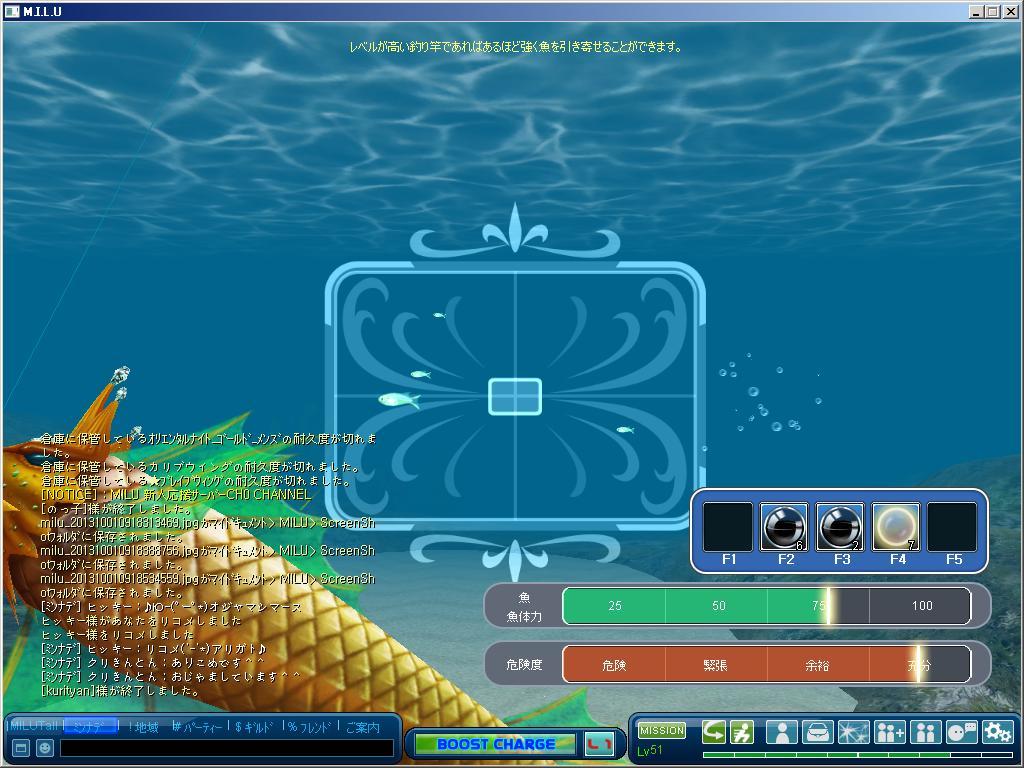This screenshot has height=768, width=1024.
Task: Click the running figure icon
Action: (741, 732)
